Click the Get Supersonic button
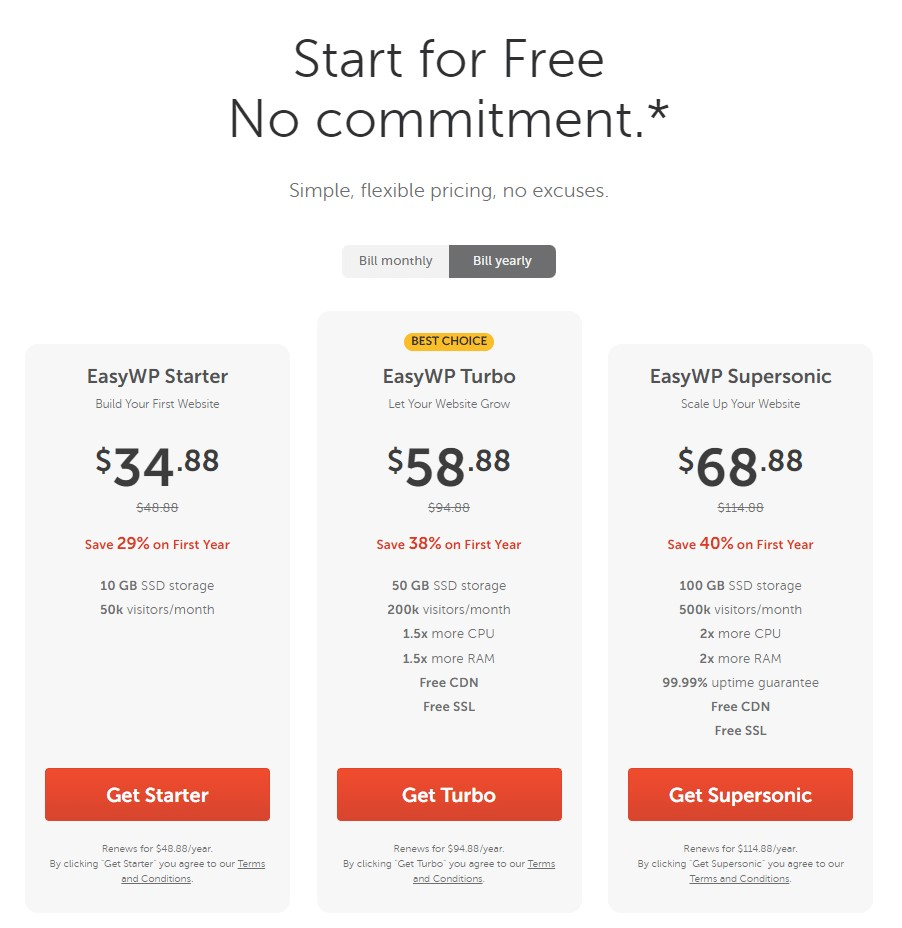Viewport: 902px width, 928px height. [x=740, y=794]
